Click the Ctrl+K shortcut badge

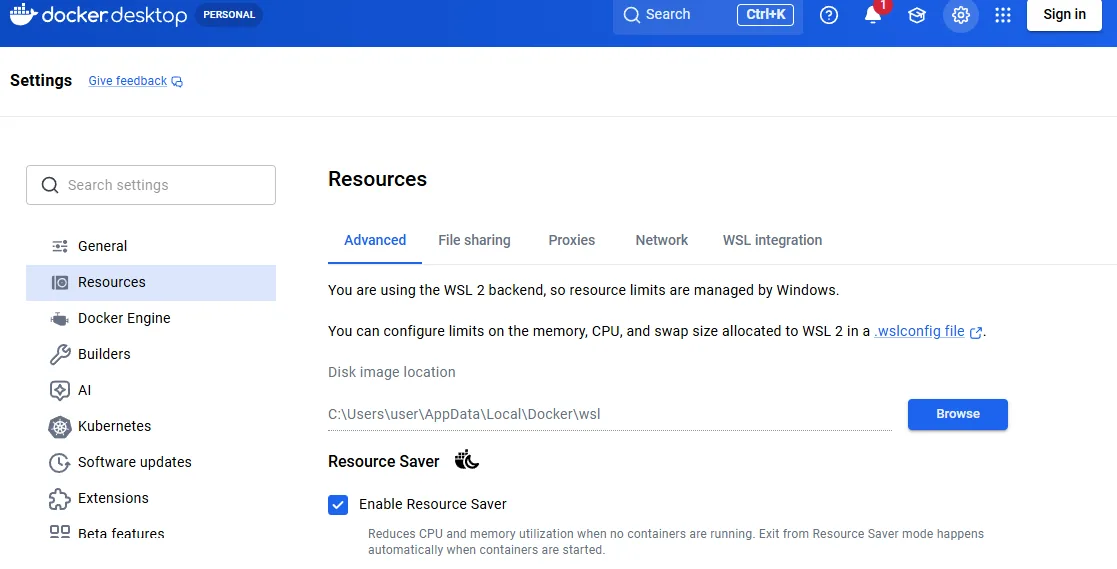(765, 15)
